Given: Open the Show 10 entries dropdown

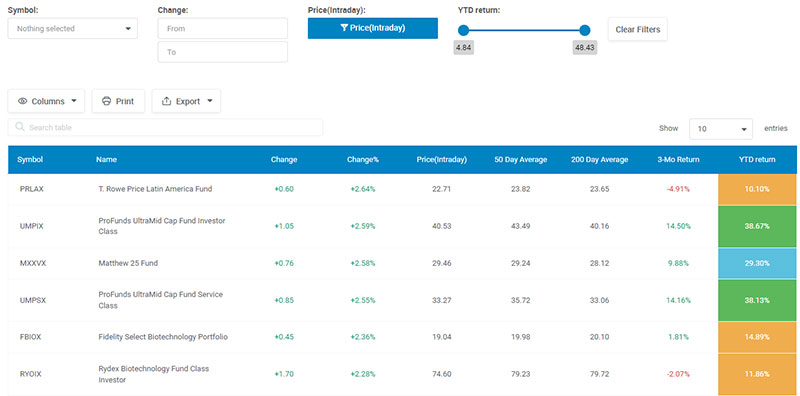Looking at the screenshot, I should [721, 129].
